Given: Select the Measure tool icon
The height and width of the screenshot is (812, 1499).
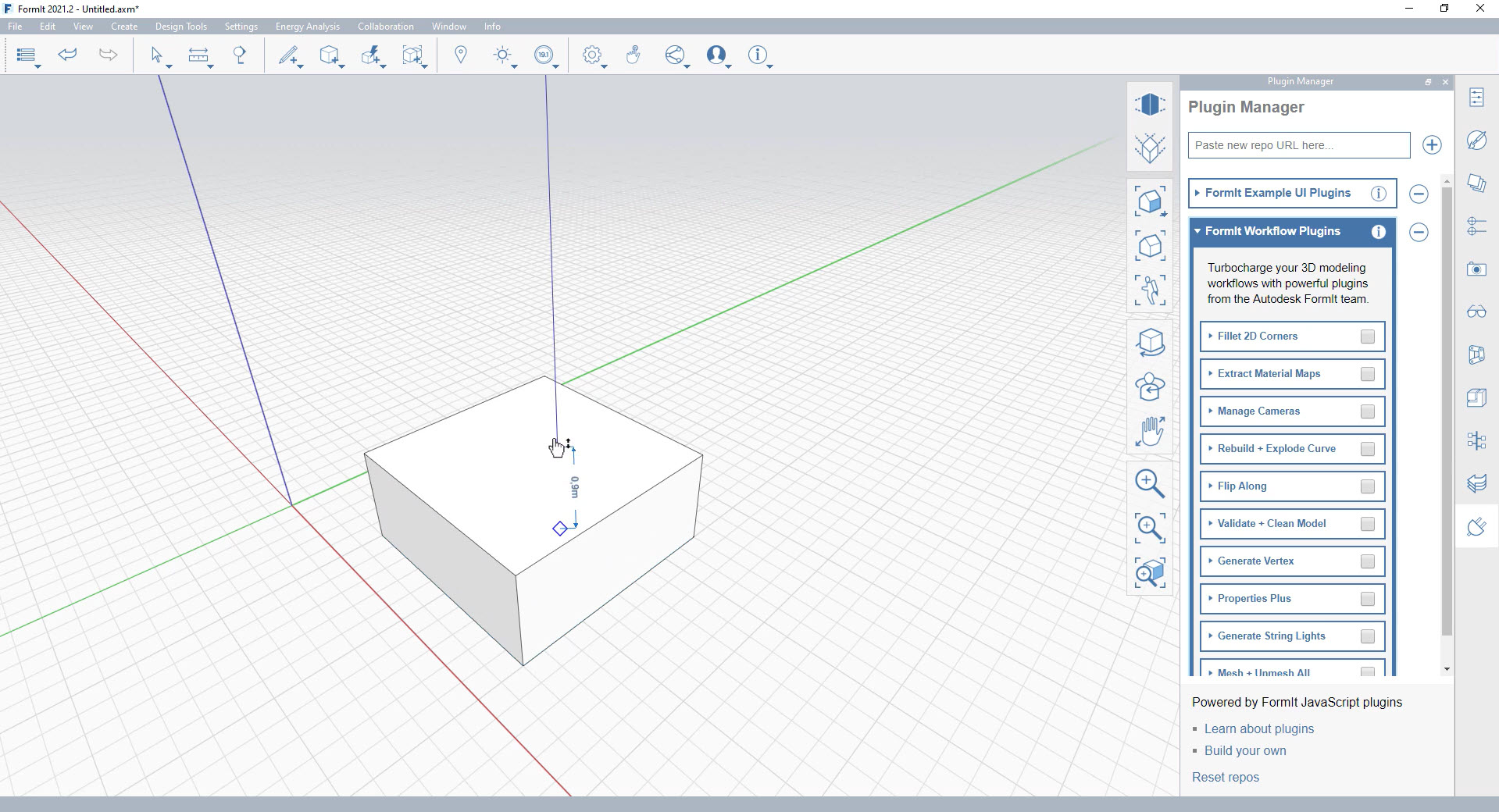Looking at the screenshot, I should [x=198, y=55].
